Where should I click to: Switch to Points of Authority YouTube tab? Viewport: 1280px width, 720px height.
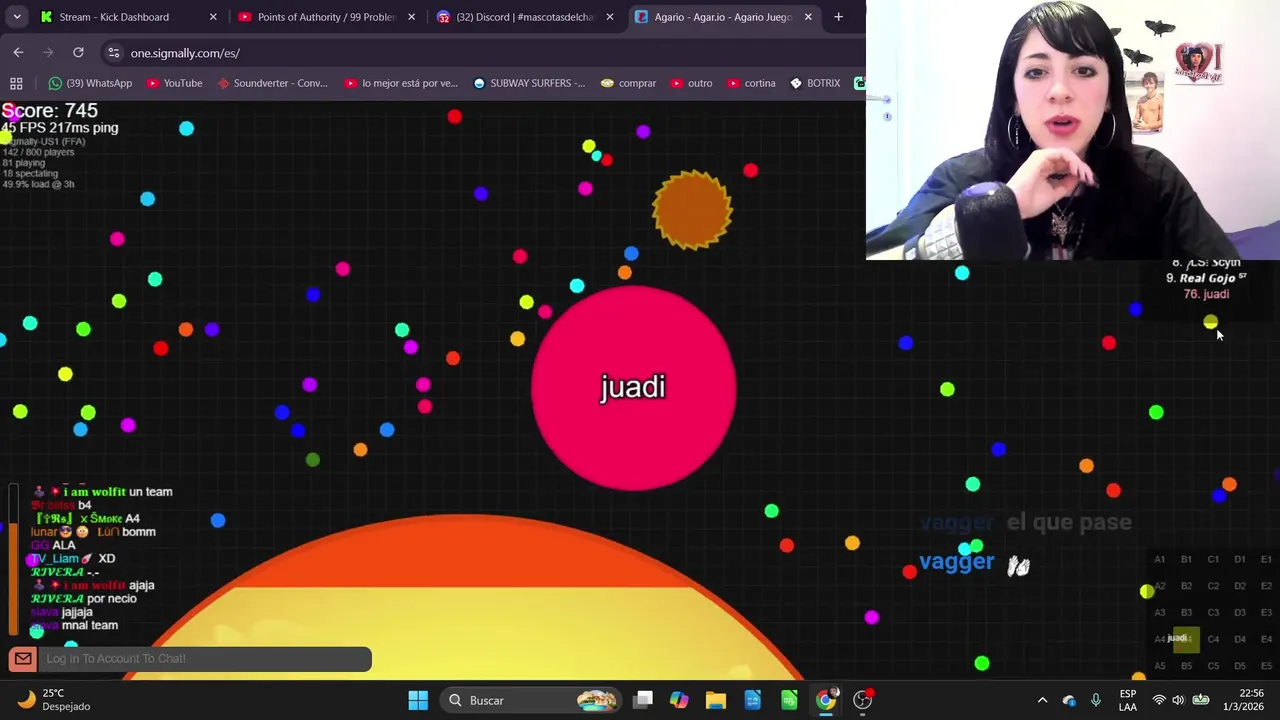click(x=326, y=17)
